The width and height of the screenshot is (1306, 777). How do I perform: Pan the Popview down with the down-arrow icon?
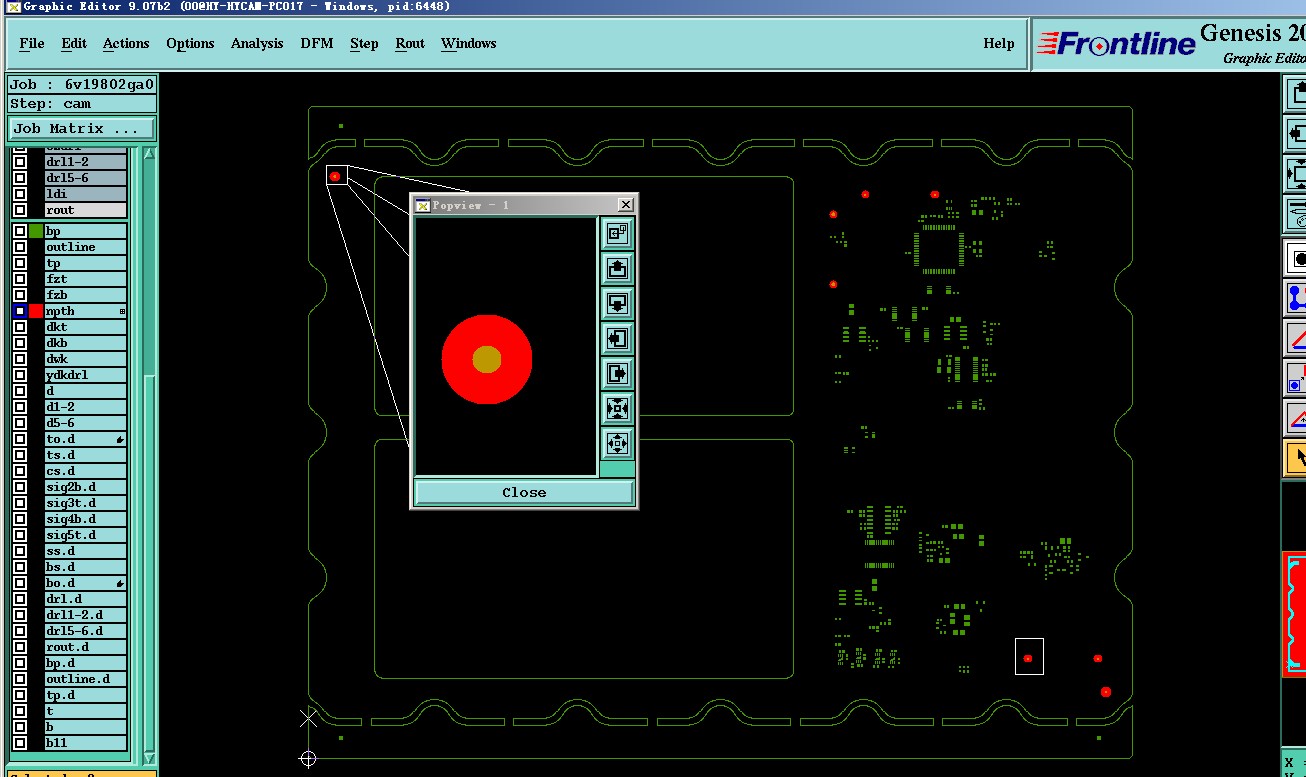point(617,303)
